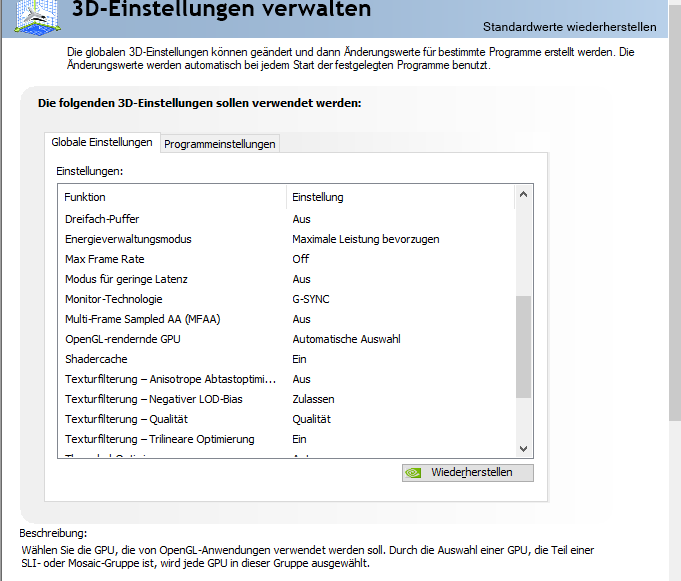The width and height of the screenshot is (681, 581).
Task: Open the Ein value for Trilineare Optimierung
Action: tap(299, 439)
